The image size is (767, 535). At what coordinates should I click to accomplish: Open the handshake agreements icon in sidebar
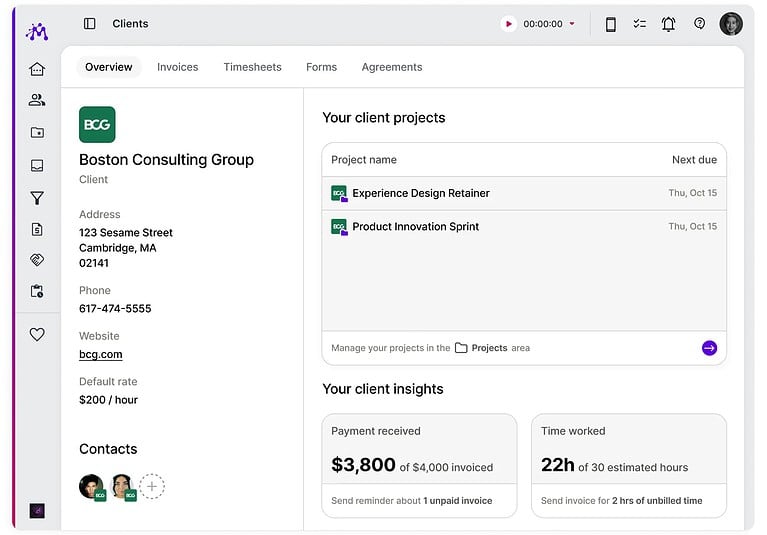click(37, 260)
